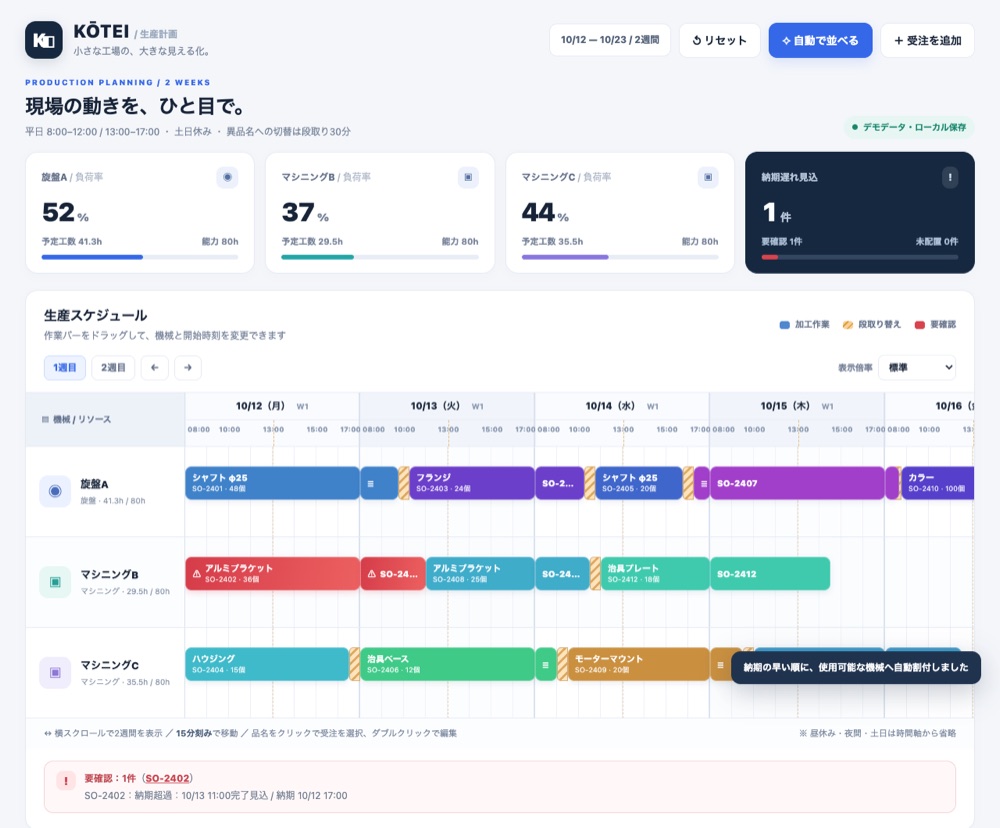
Task: Click the 10/13（火） day header
Action: (446, 406)
